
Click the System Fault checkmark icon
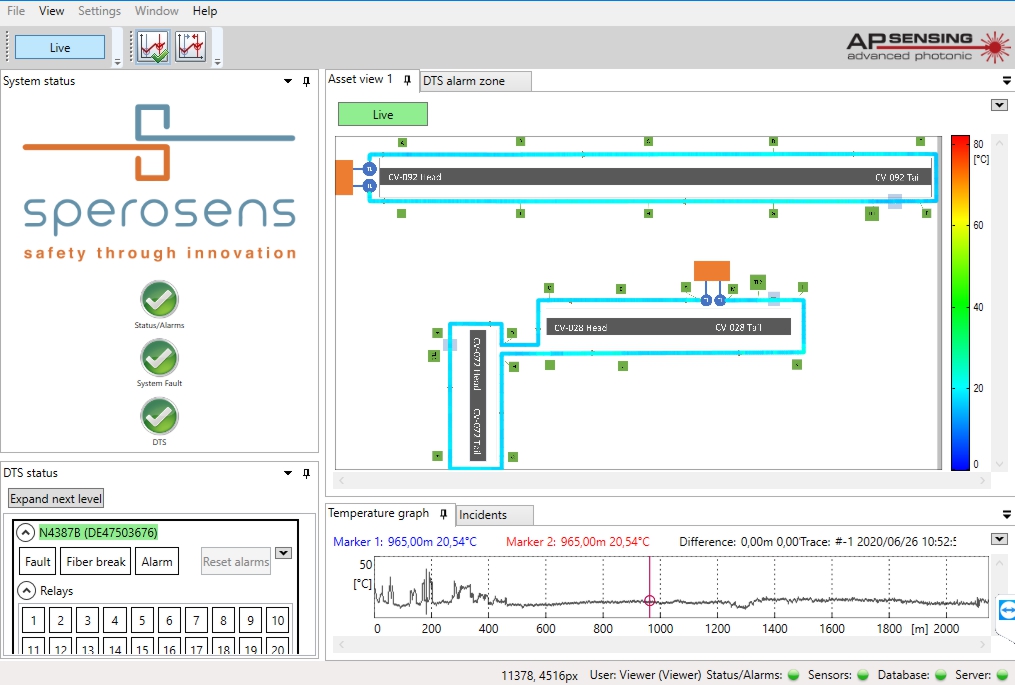pos(159,357)
